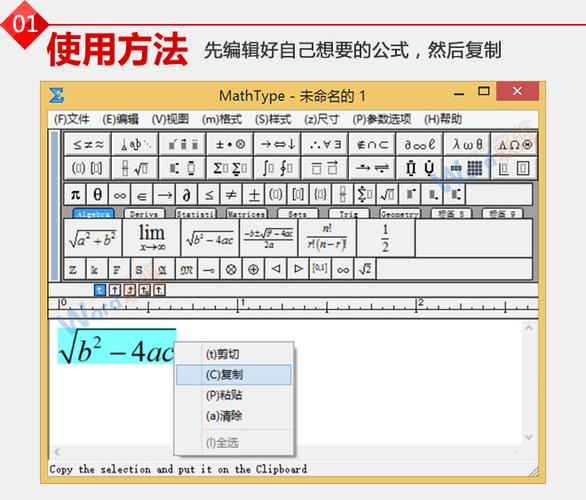This screenshot has width=586, height=500.
Task: Open the relational symbols palette (≤≠≈)
Action: tap(87, 144)
